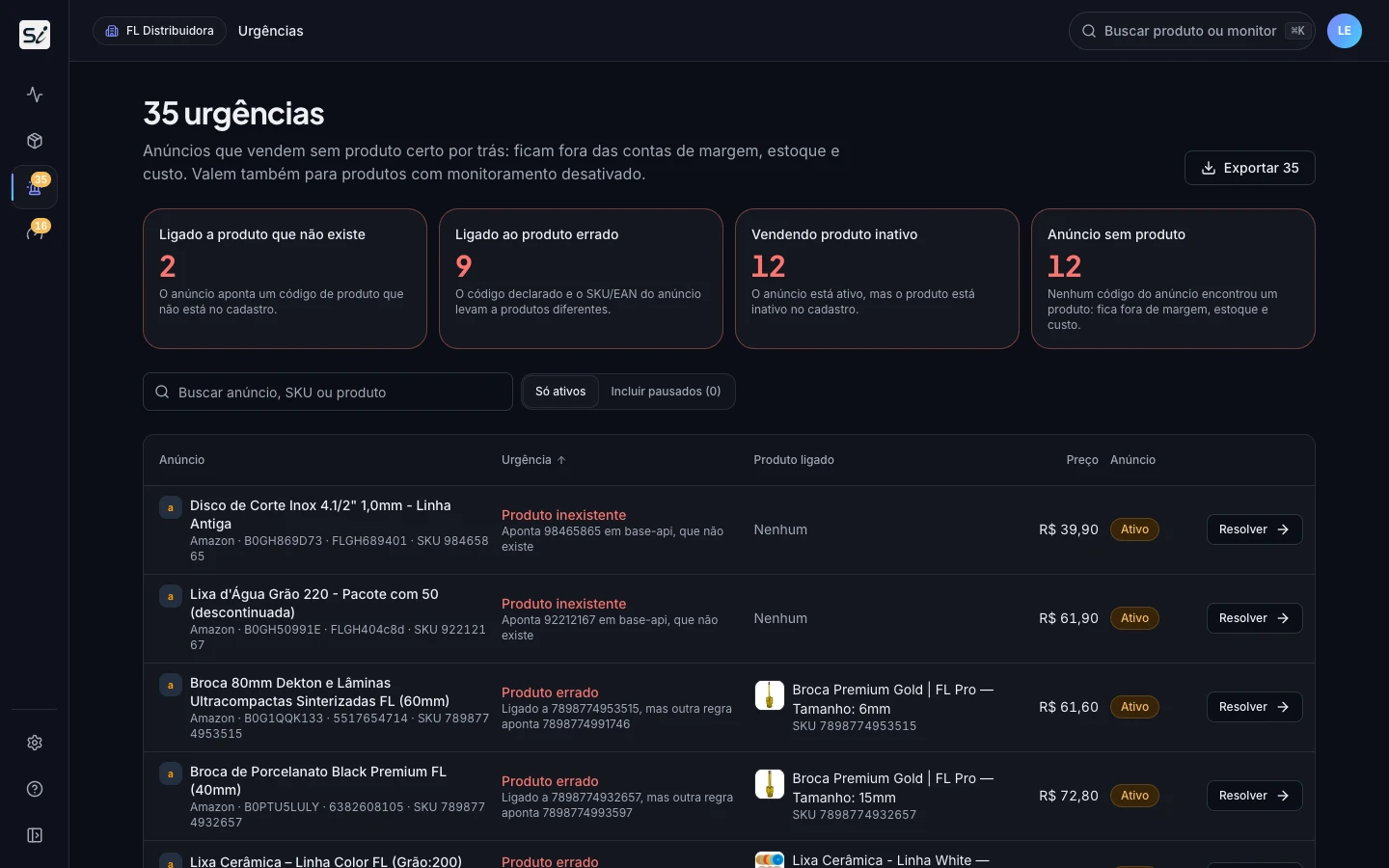Click the Amazon icon on Broca de Porcelanato row
Screen dimensions: 1389x868
(171, 773)
